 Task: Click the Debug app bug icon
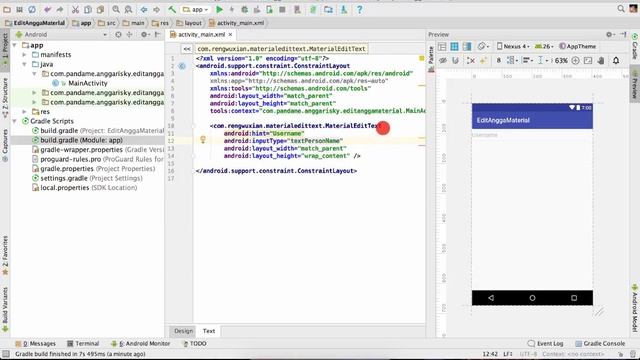(244, 9)
